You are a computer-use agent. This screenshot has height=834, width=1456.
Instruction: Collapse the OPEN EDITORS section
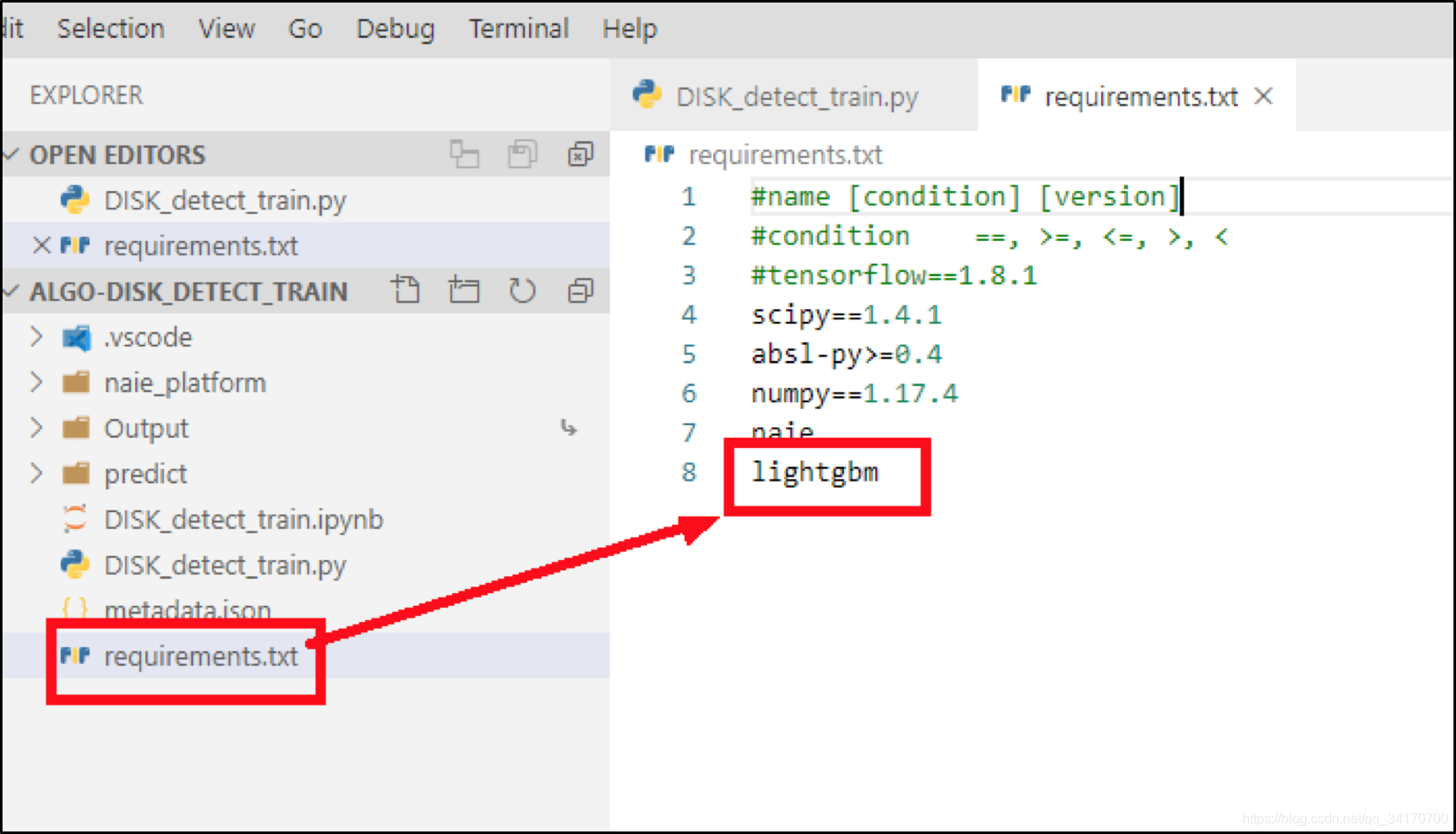point(12,155)
